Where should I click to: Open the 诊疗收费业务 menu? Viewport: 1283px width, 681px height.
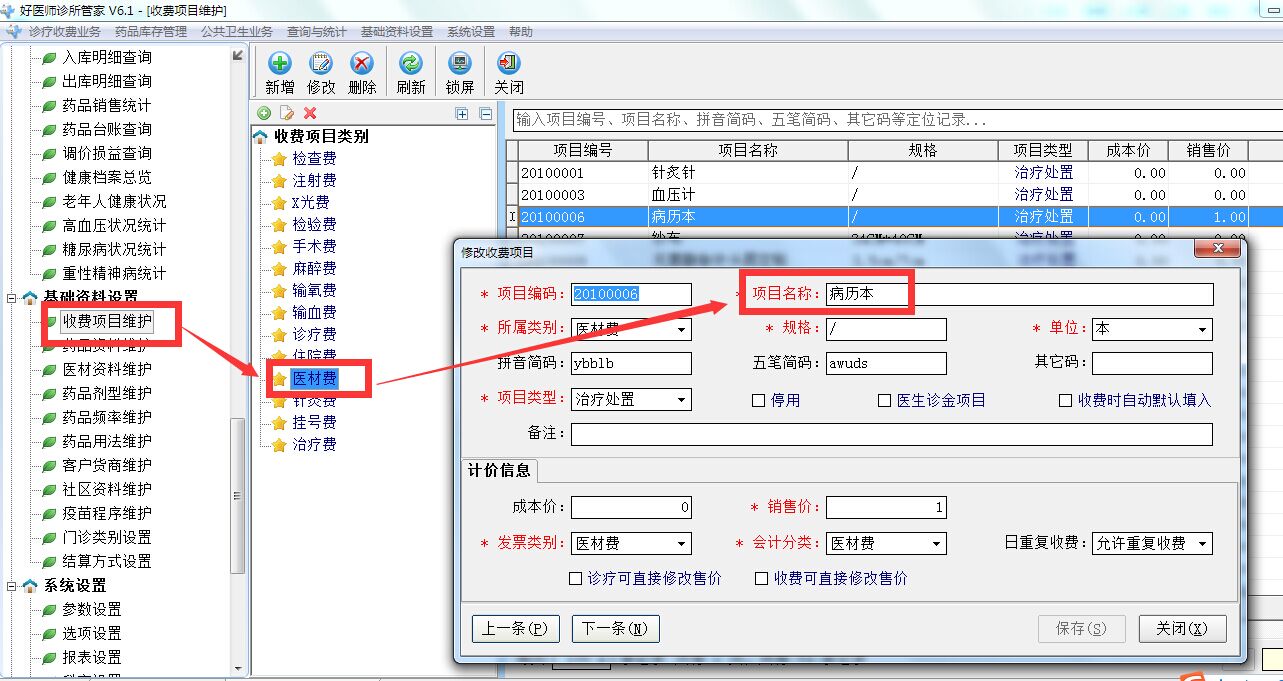click(65, 32)
